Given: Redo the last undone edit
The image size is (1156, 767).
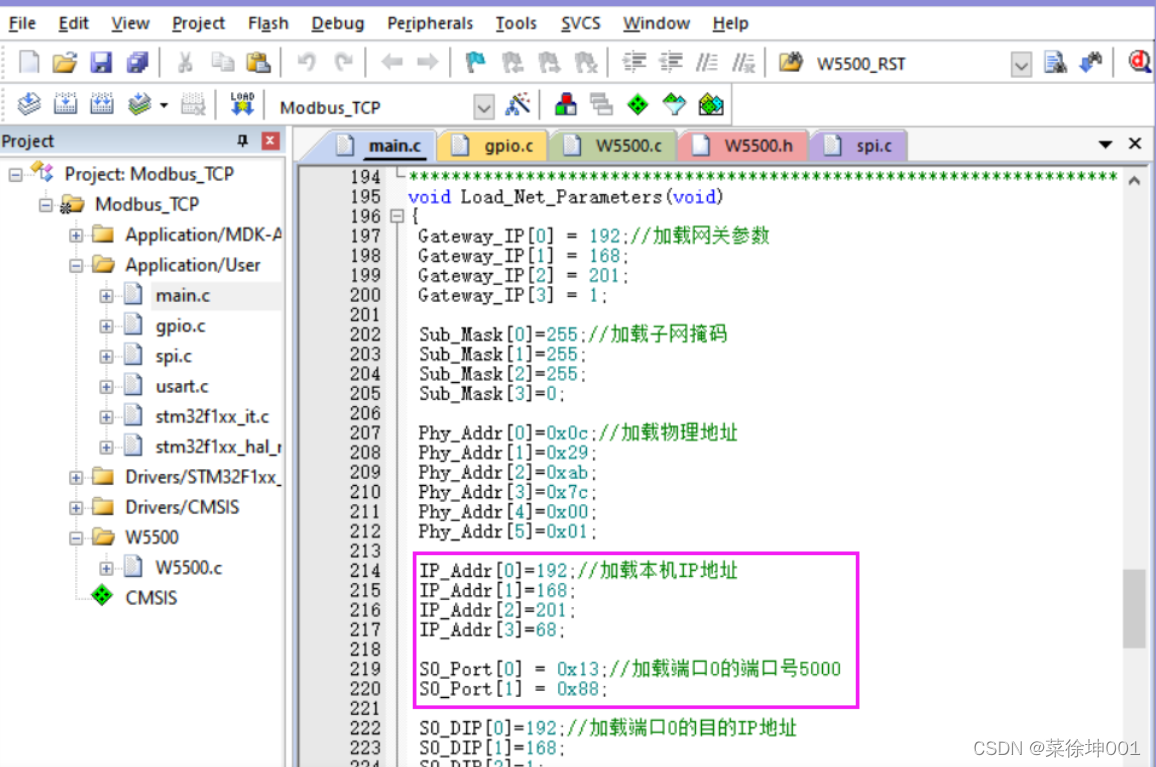Looking at the screenshot, I should click(343, 63).
